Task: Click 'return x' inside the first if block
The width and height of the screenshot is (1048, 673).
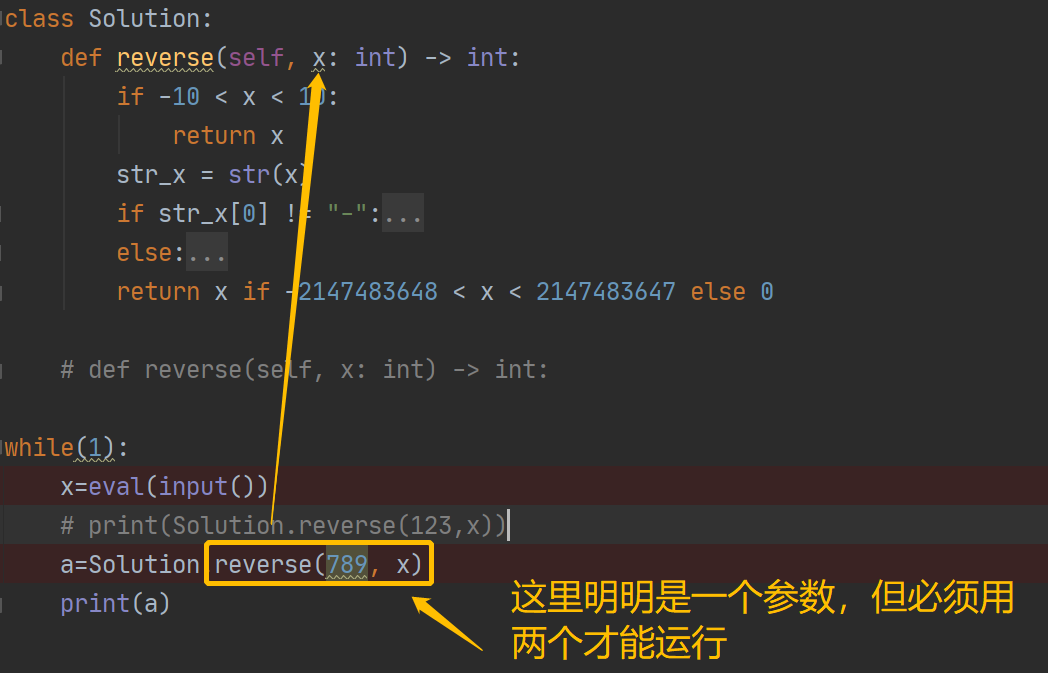Action: pyautogui.click(x=228, y=136)
